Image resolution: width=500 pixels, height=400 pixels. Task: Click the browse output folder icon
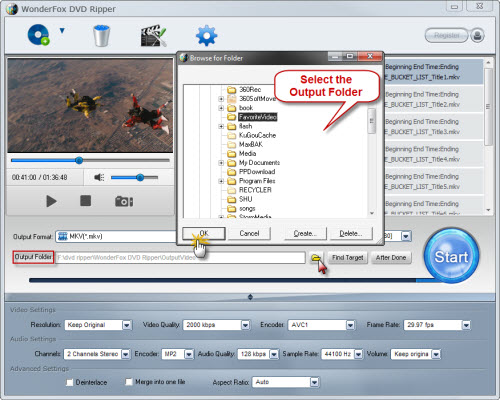[x=316, y=258]
